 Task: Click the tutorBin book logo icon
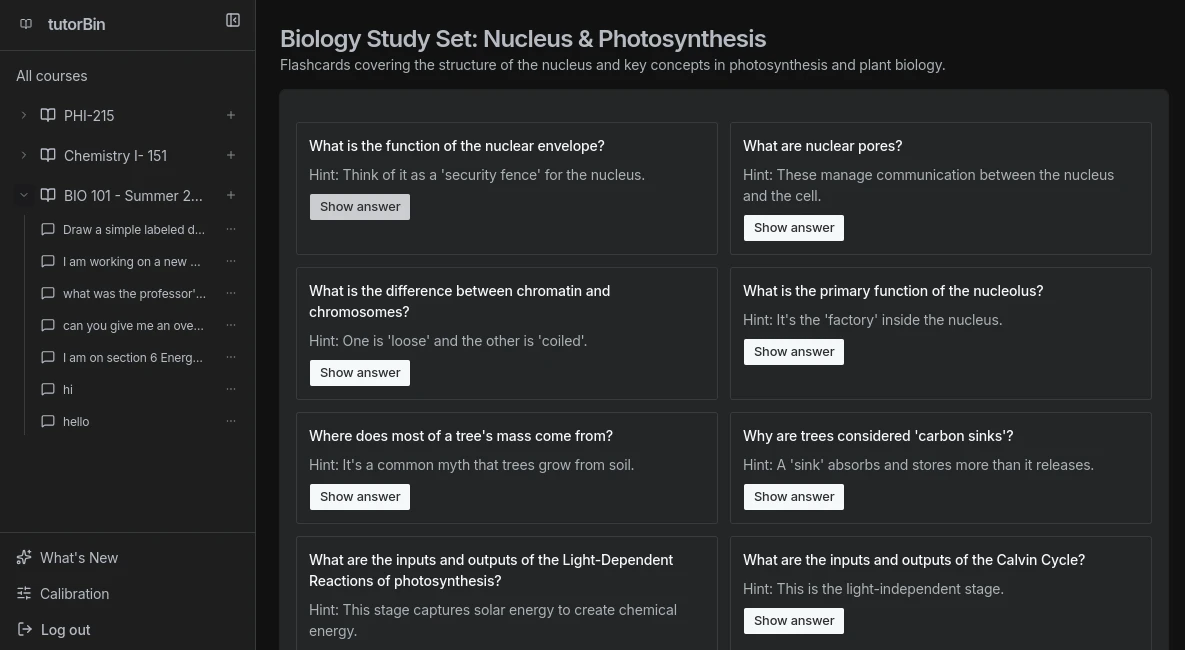26,24
